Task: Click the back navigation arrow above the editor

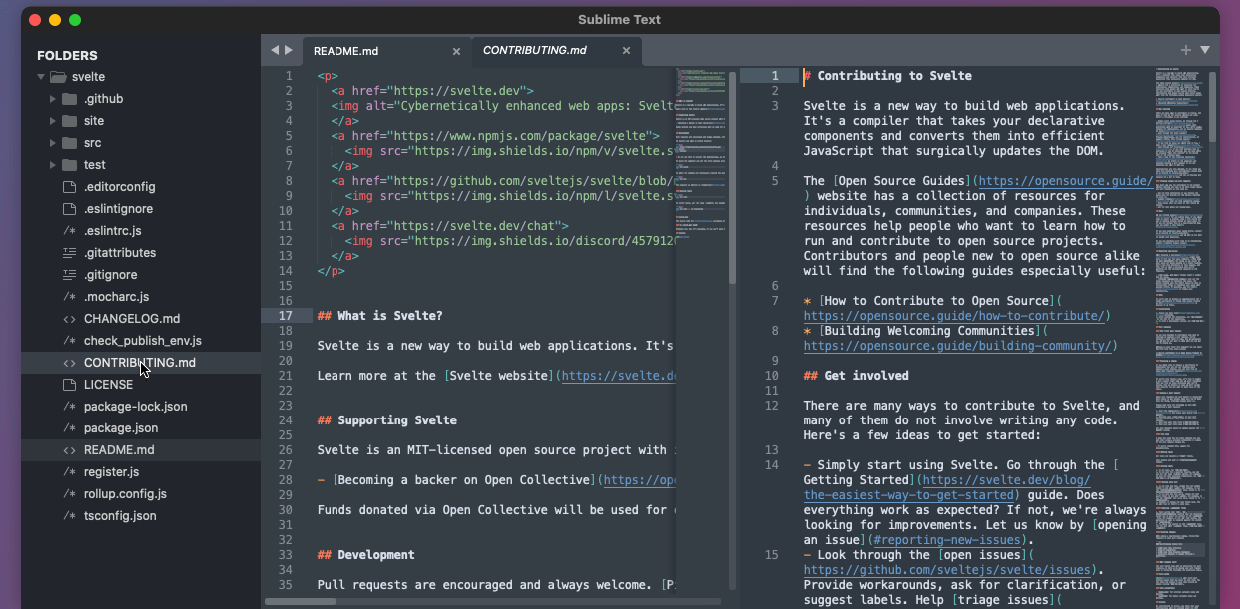Action: click(274, 49)
